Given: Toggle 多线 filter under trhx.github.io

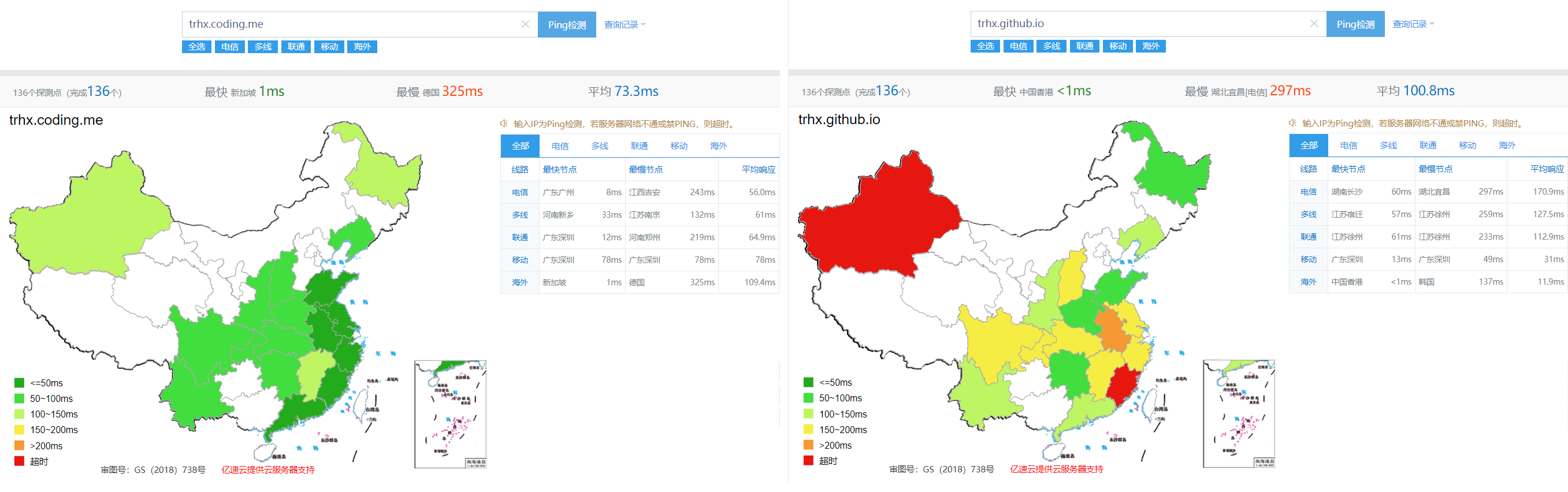Looking at the screenshot, I should [x=1052, y=46].
